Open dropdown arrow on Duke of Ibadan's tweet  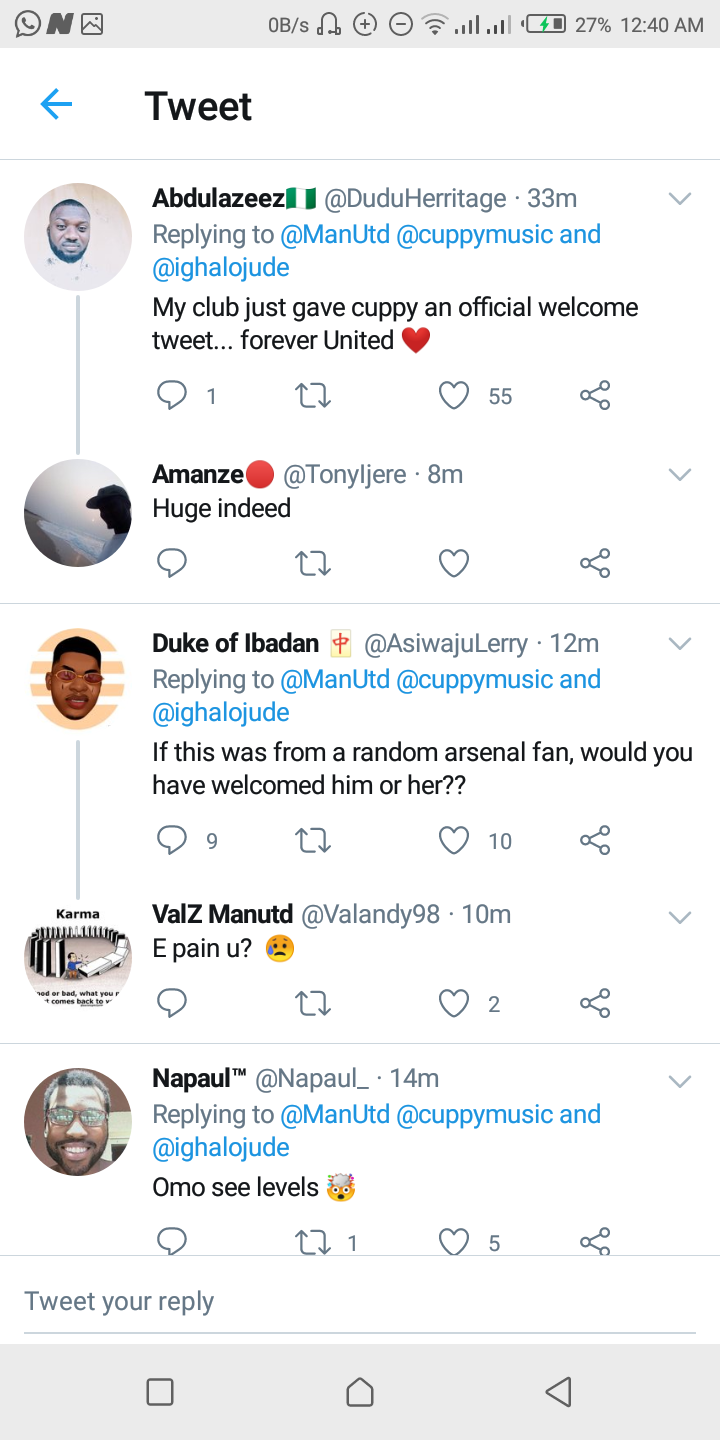click(x=680, y=643)
